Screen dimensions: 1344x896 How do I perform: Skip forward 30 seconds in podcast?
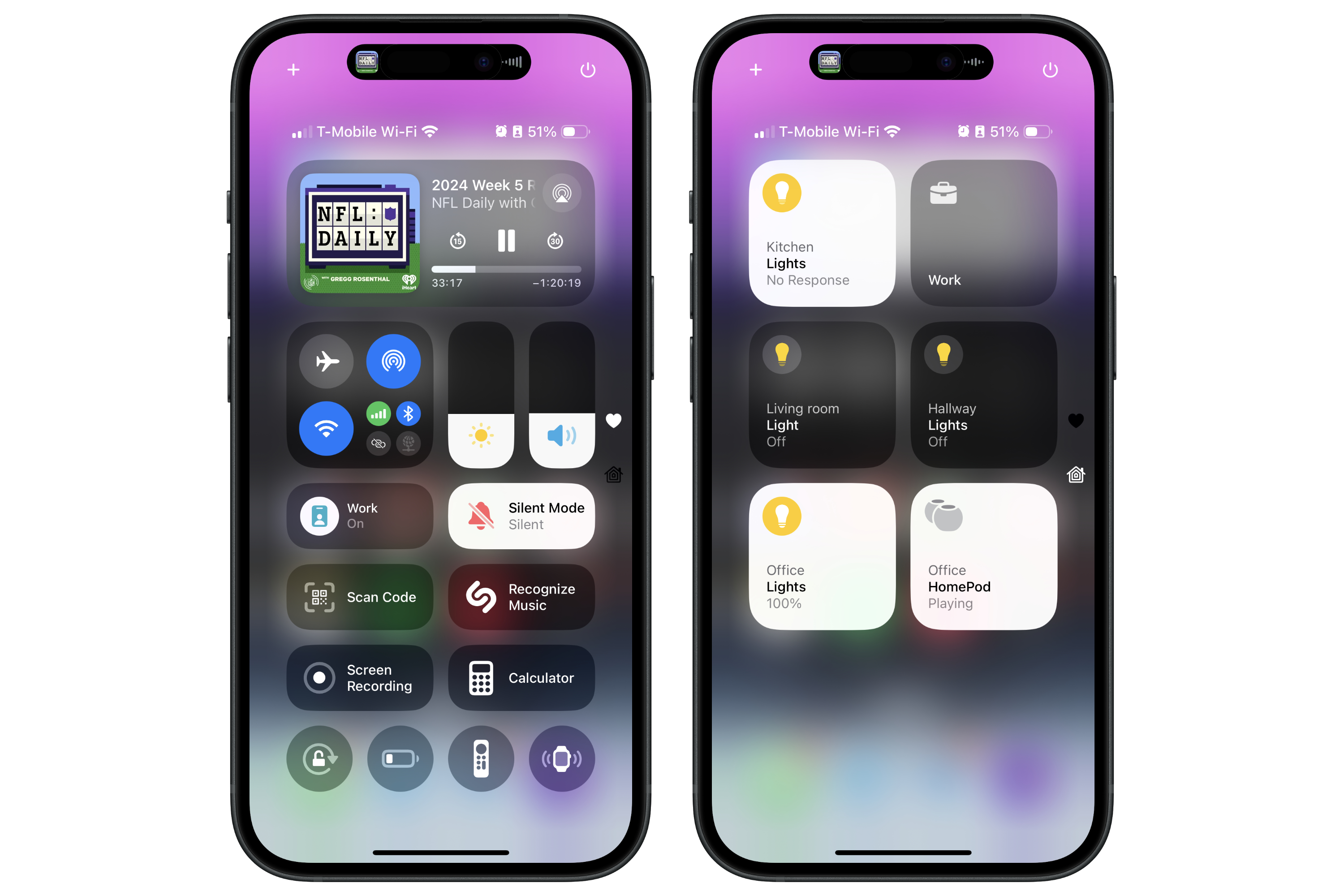coord(556,243)
